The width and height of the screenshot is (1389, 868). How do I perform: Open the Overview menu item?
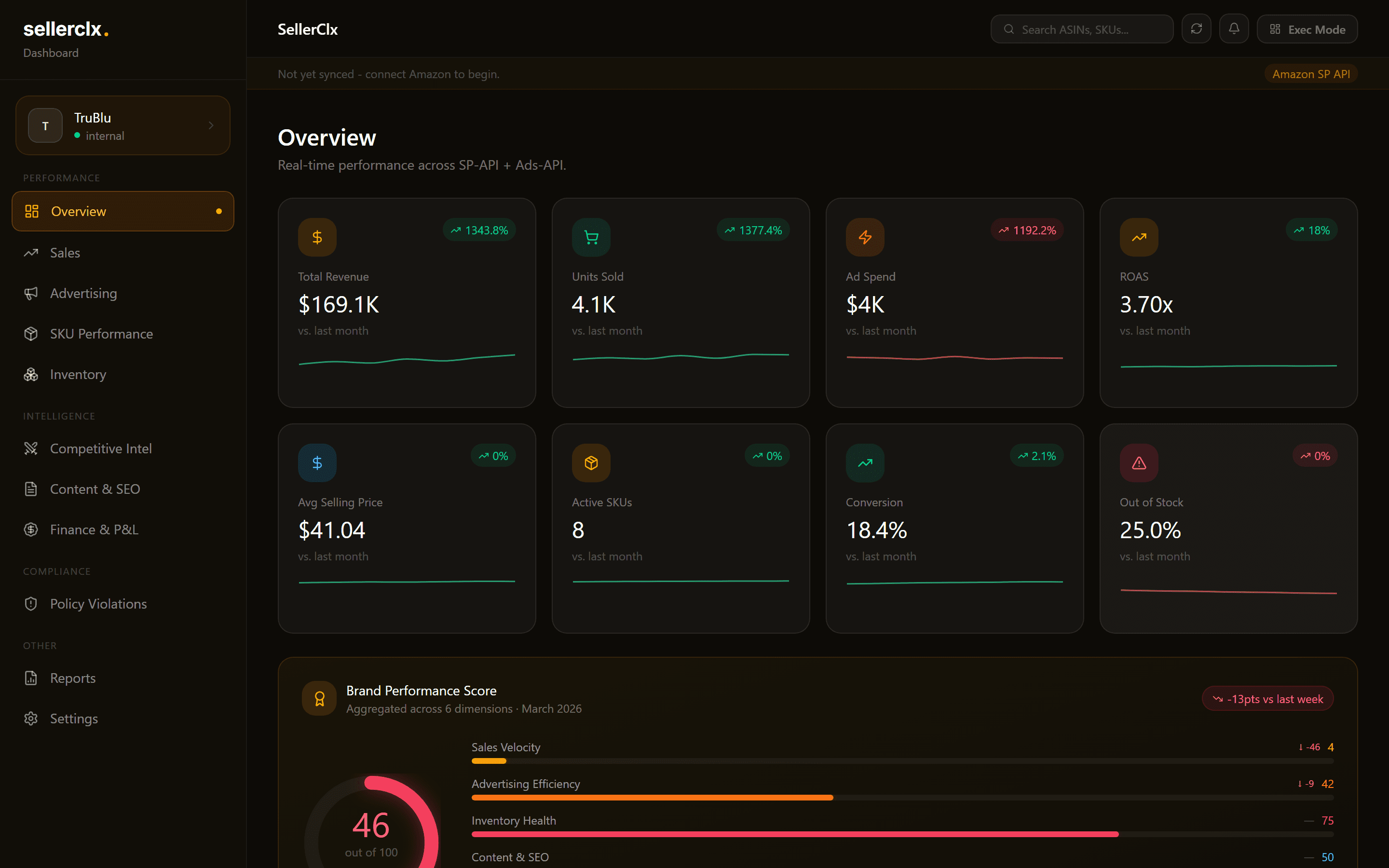coord(123,211)
